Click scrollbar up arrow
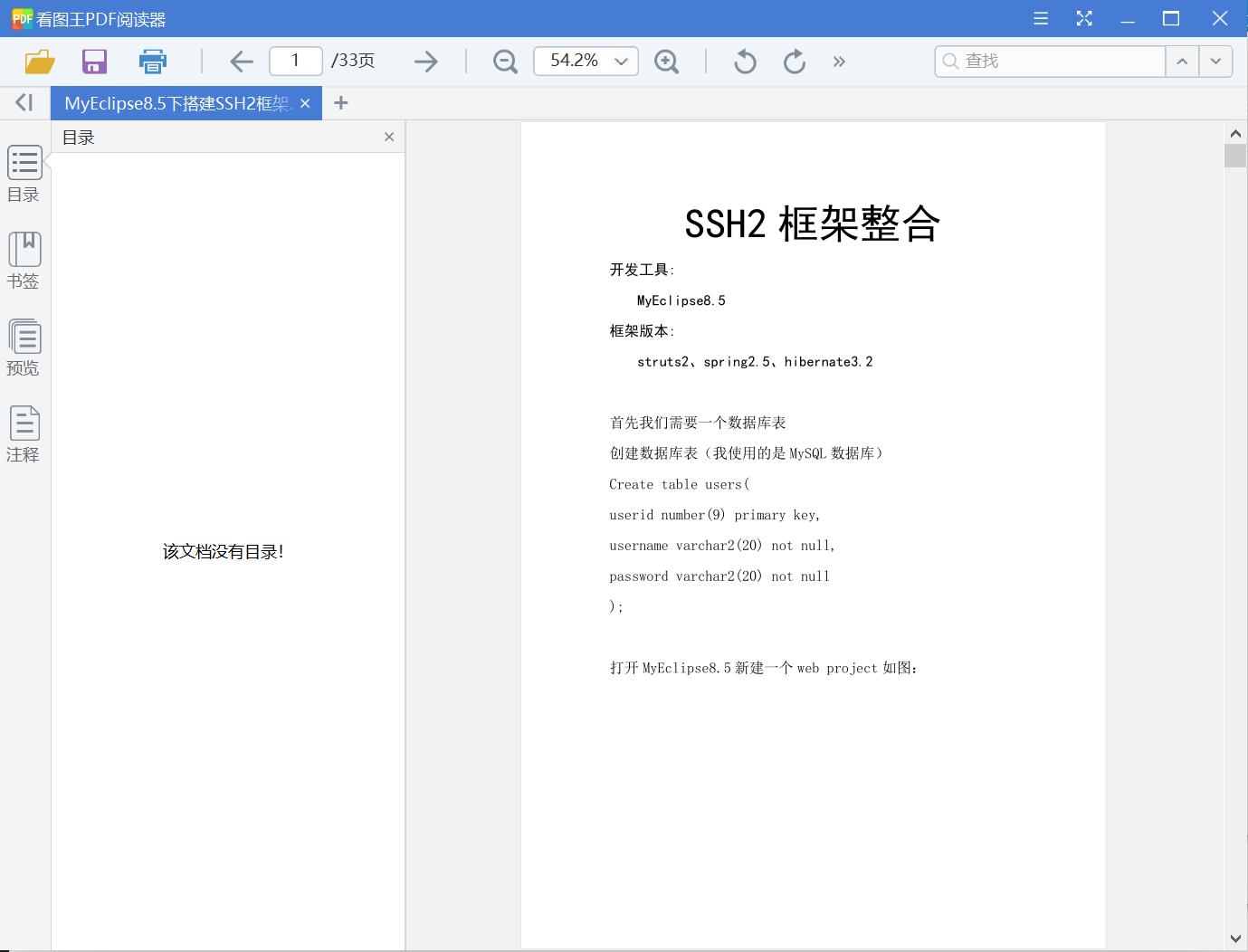 click(1235, 133)
